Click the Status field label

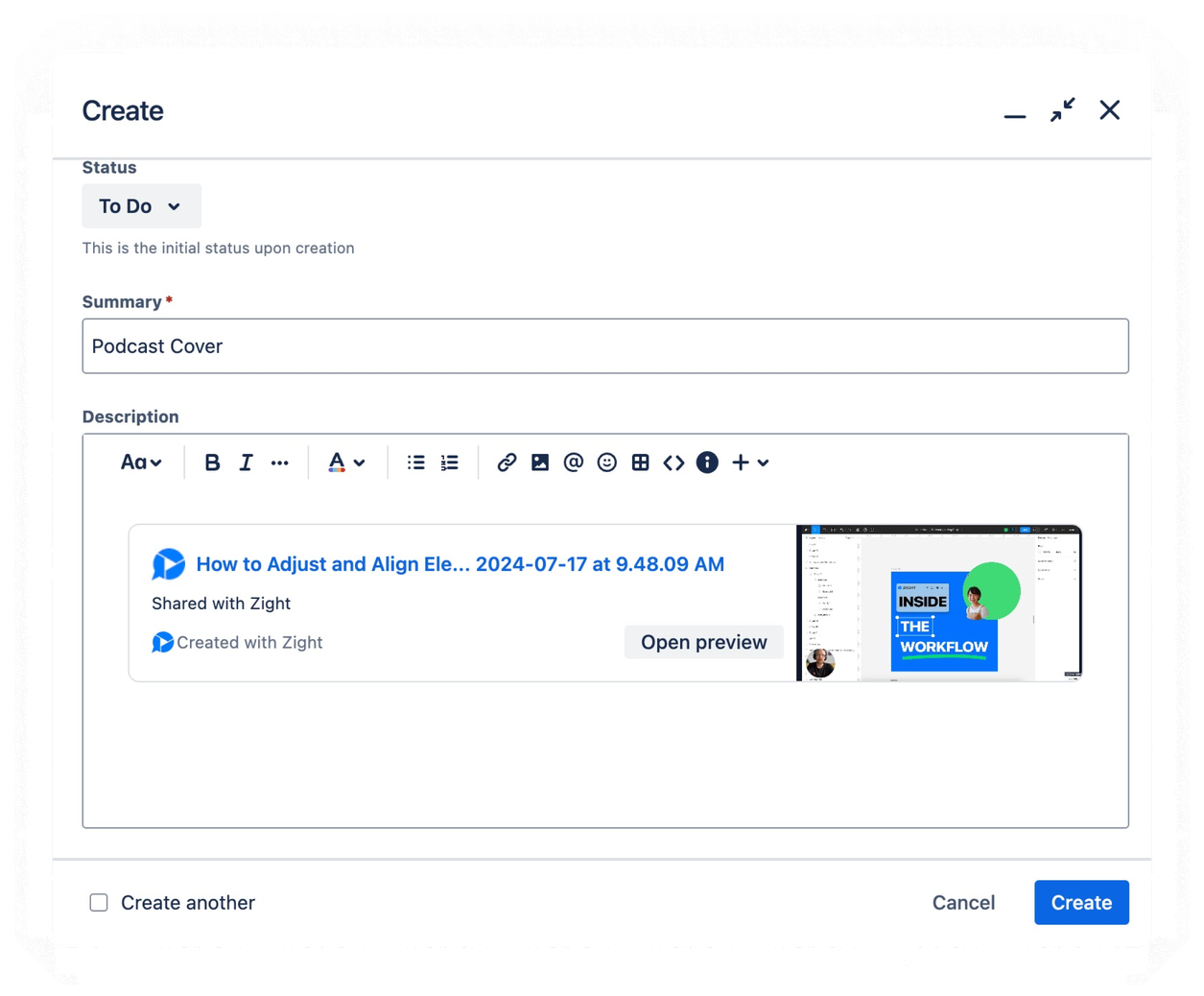(x=109, y=167)
